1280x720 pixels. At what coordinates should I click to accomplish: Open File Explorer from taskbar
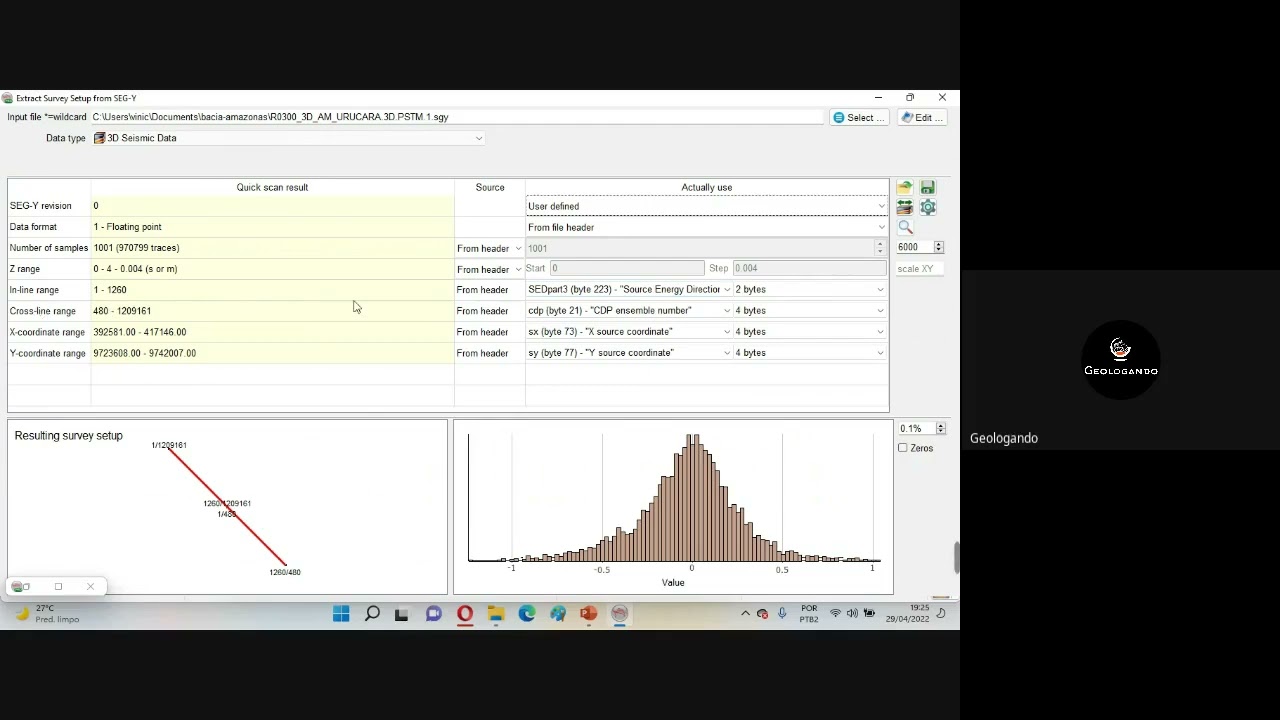coord(496,613)
